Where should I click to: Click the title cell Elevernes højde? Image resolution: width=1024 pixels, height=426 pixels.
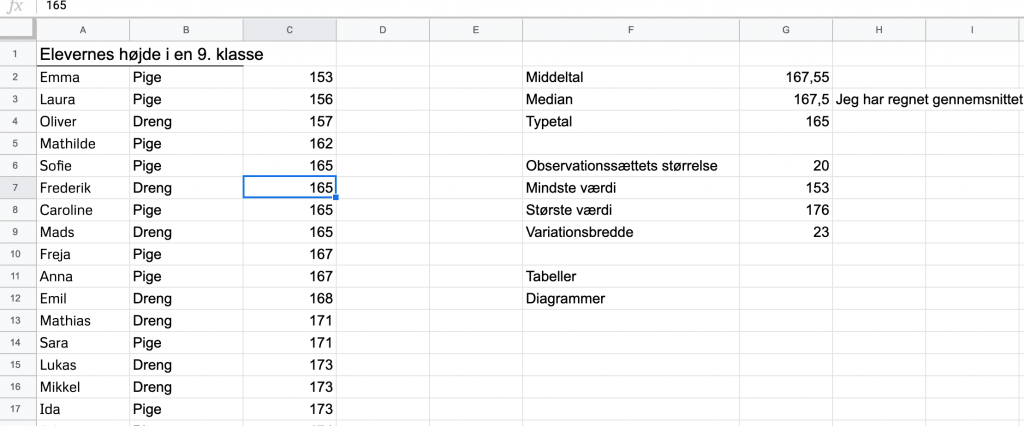[x=152, y=55]
